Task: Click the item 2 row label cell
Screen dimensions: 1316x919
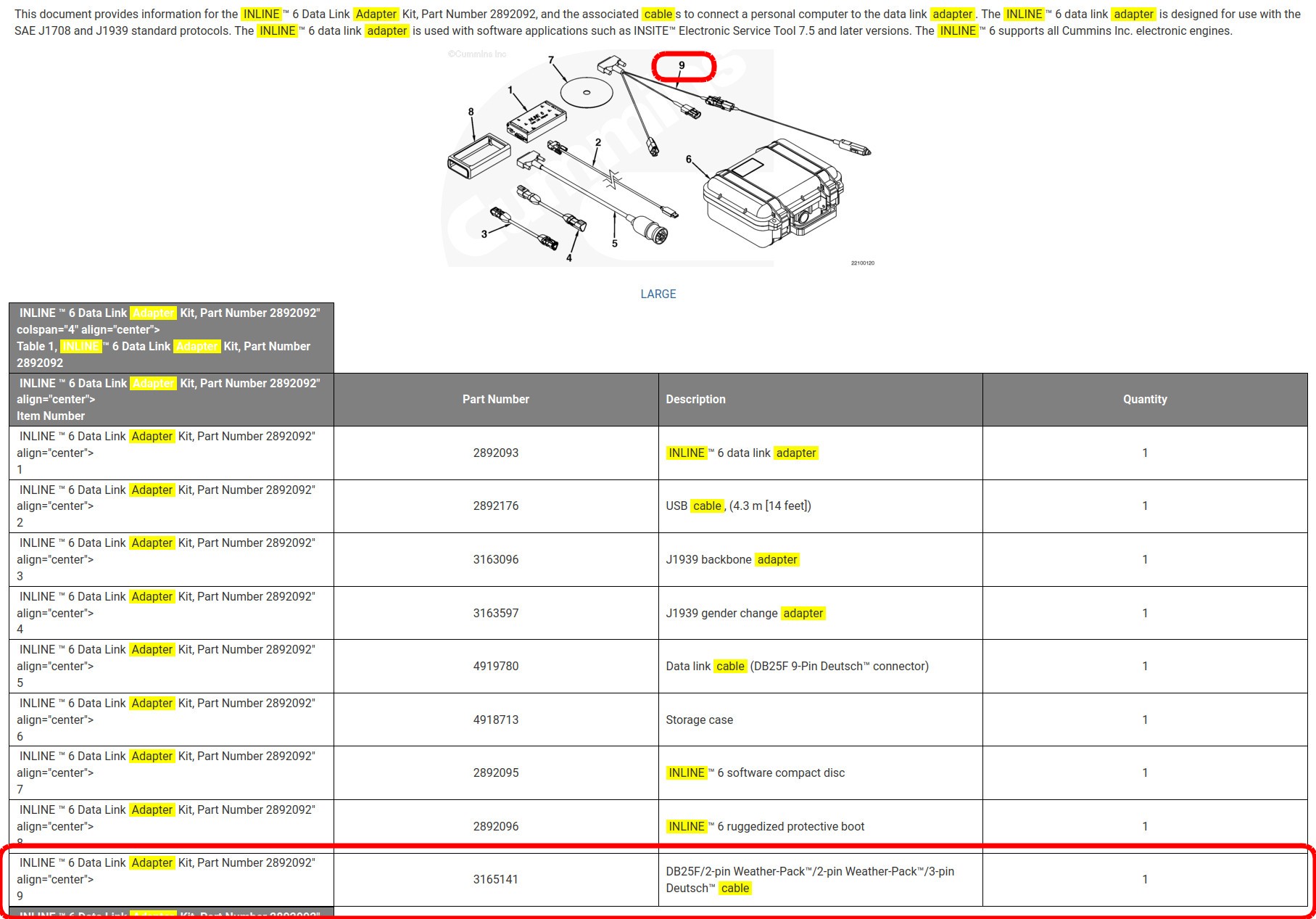Action: 171,506
